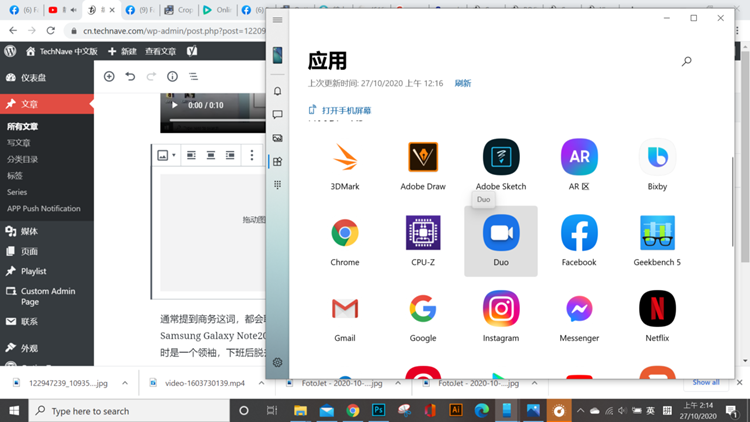Show hidden tray icons chevron
This screenshot has height=422, width=750.
(580, 411)
